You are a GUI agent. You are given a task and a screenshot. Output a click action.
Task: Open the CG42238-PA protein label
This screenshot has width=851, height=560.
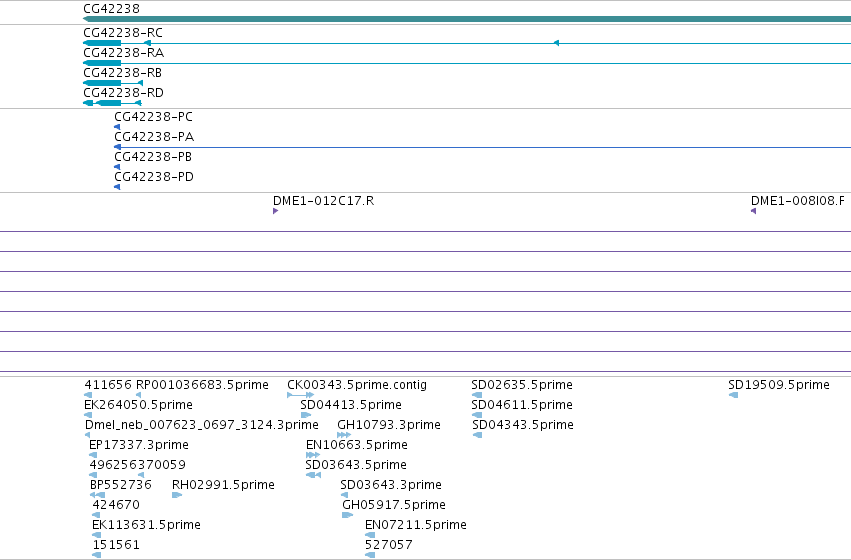tap(154, 137)
